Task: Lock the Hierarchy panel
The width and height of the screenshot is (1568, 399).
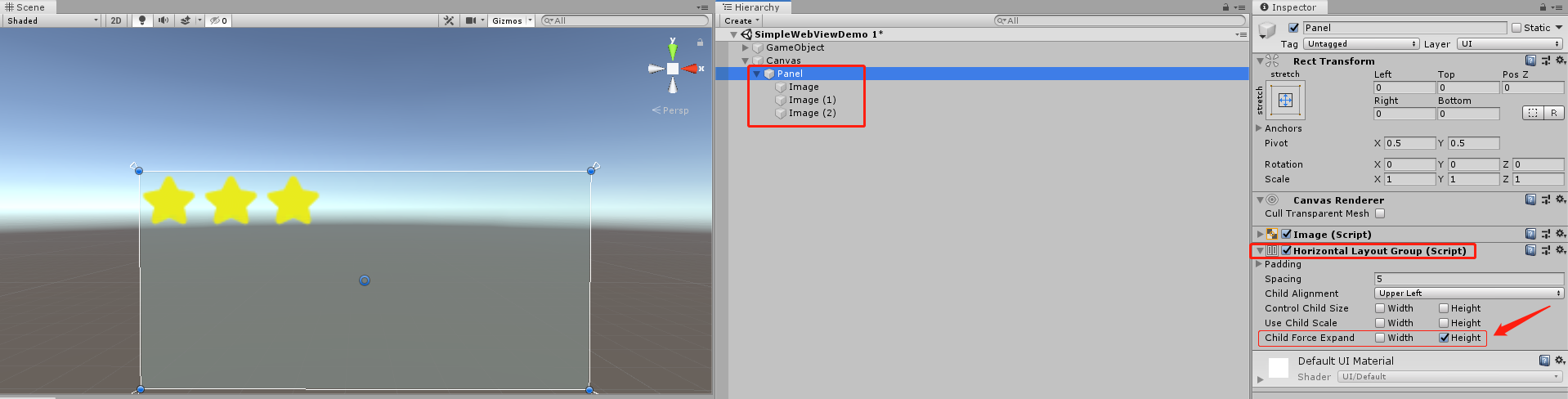Action: click(x=1225, y=7)
